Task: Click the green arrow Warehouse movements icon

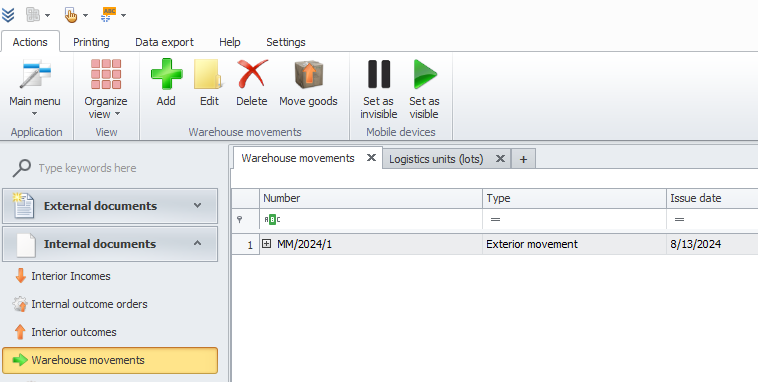Action: 20,360
